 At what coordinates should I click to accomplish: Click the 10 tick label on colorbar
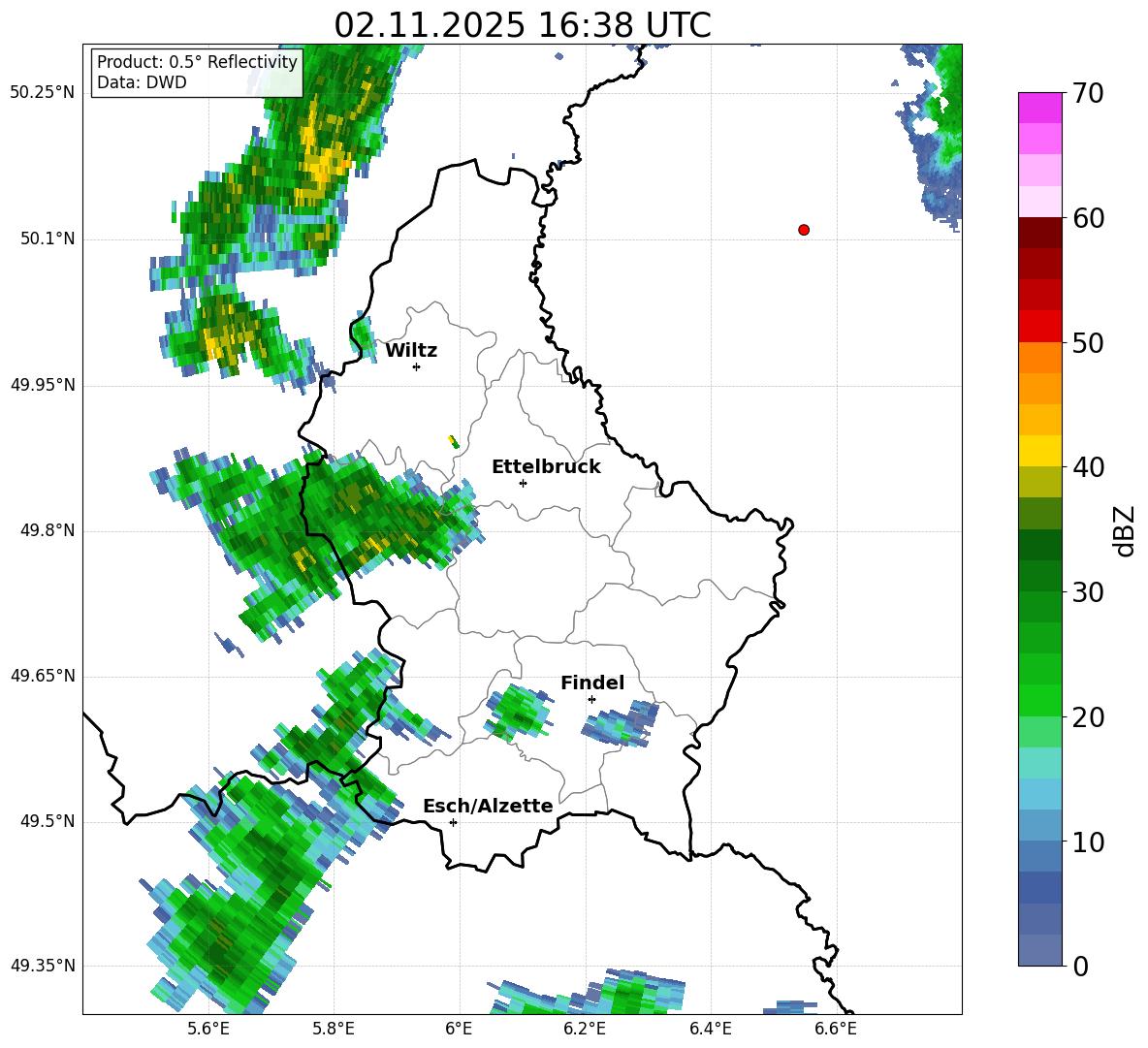(x=1087, y=842)
